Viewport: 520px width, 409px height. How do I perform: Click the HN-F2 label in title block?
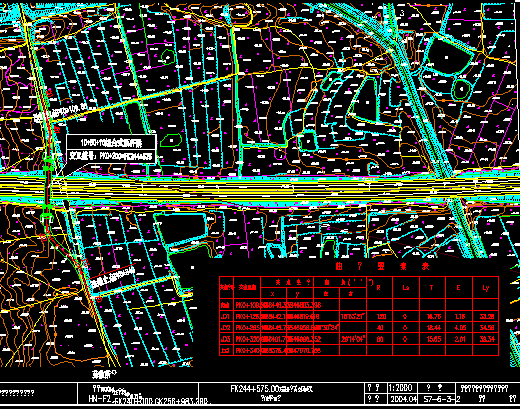click(99, 399)
